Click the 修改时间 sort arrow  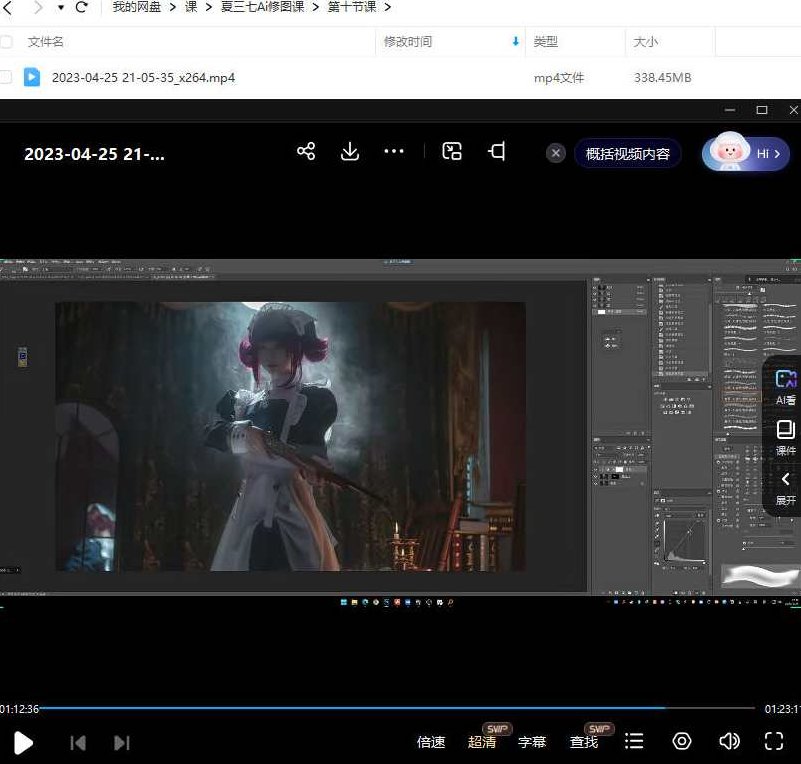click(514, 42)
